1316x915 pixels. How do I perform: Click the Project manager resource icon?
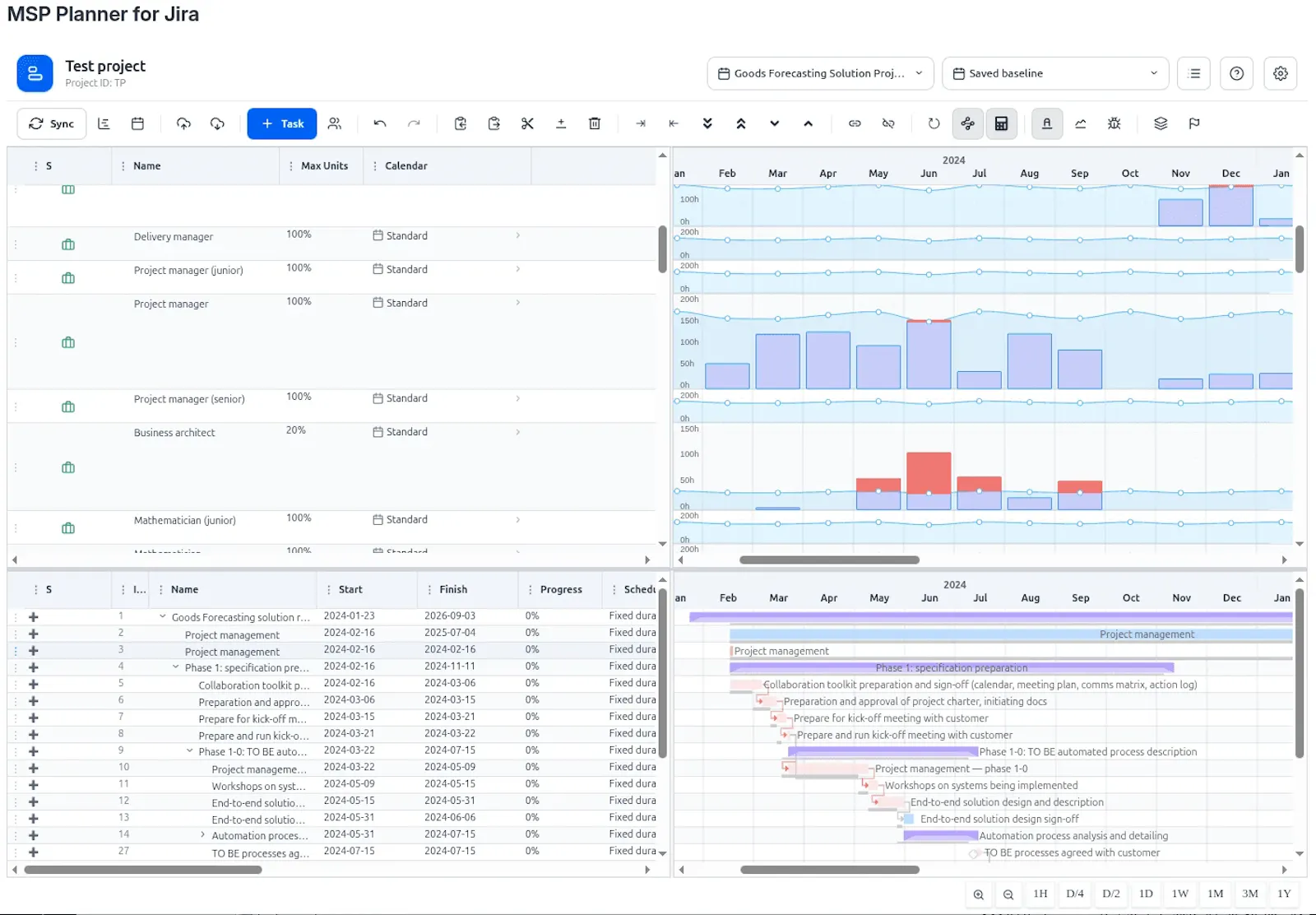(x=68, y=342)
